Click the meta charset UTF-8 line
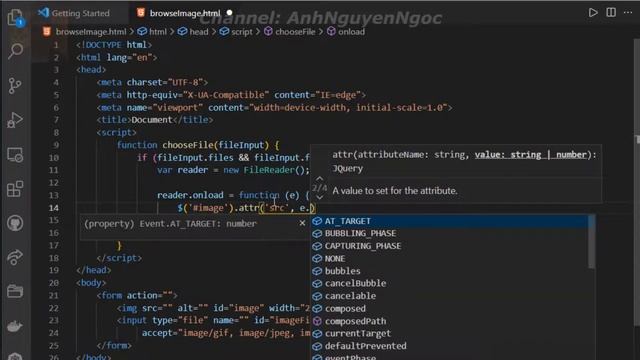 pyautogui.click(x=152, y=82)
